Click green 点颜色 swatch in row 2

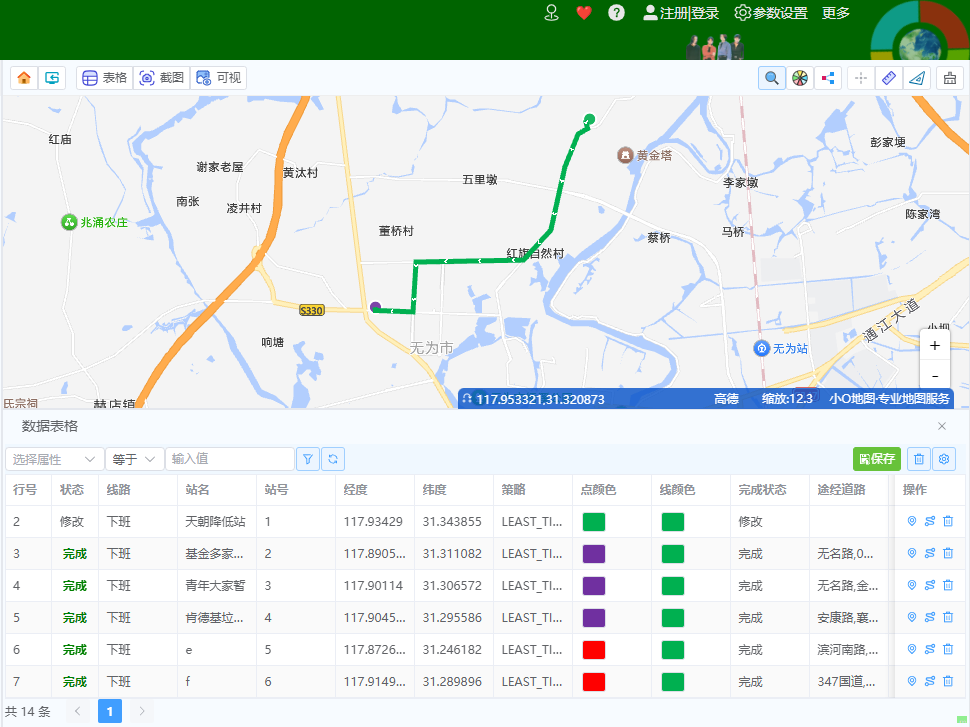(x=594, y=522)
